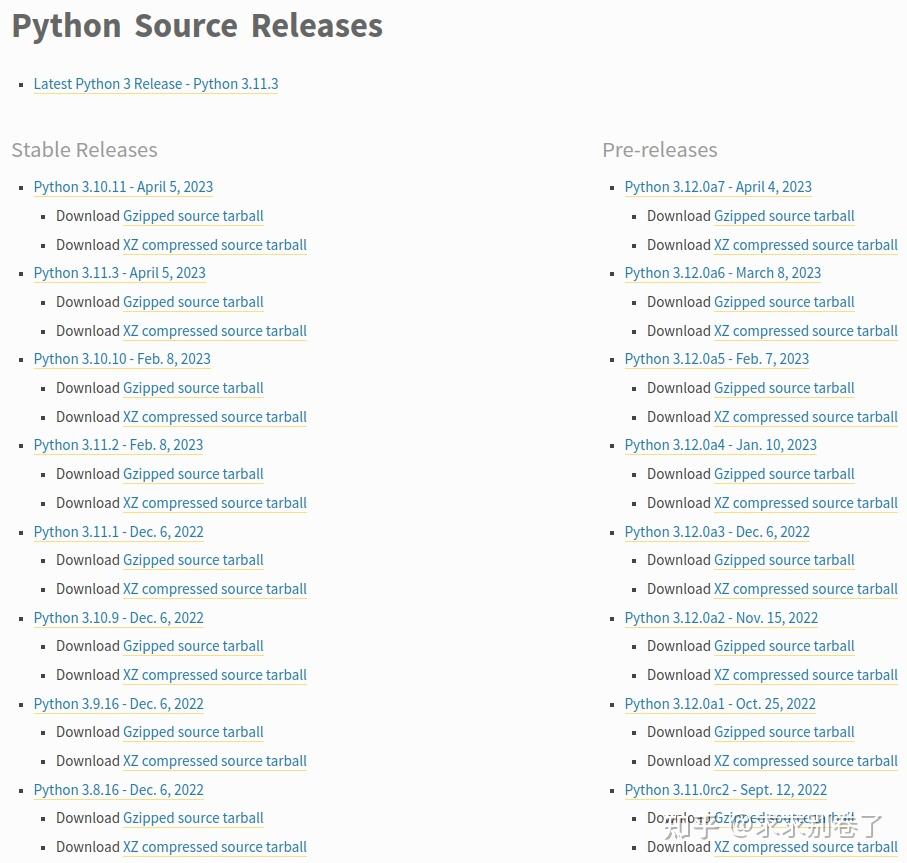
Task: Click the Python 3.11.1 release link
Action: pos(118,532)
